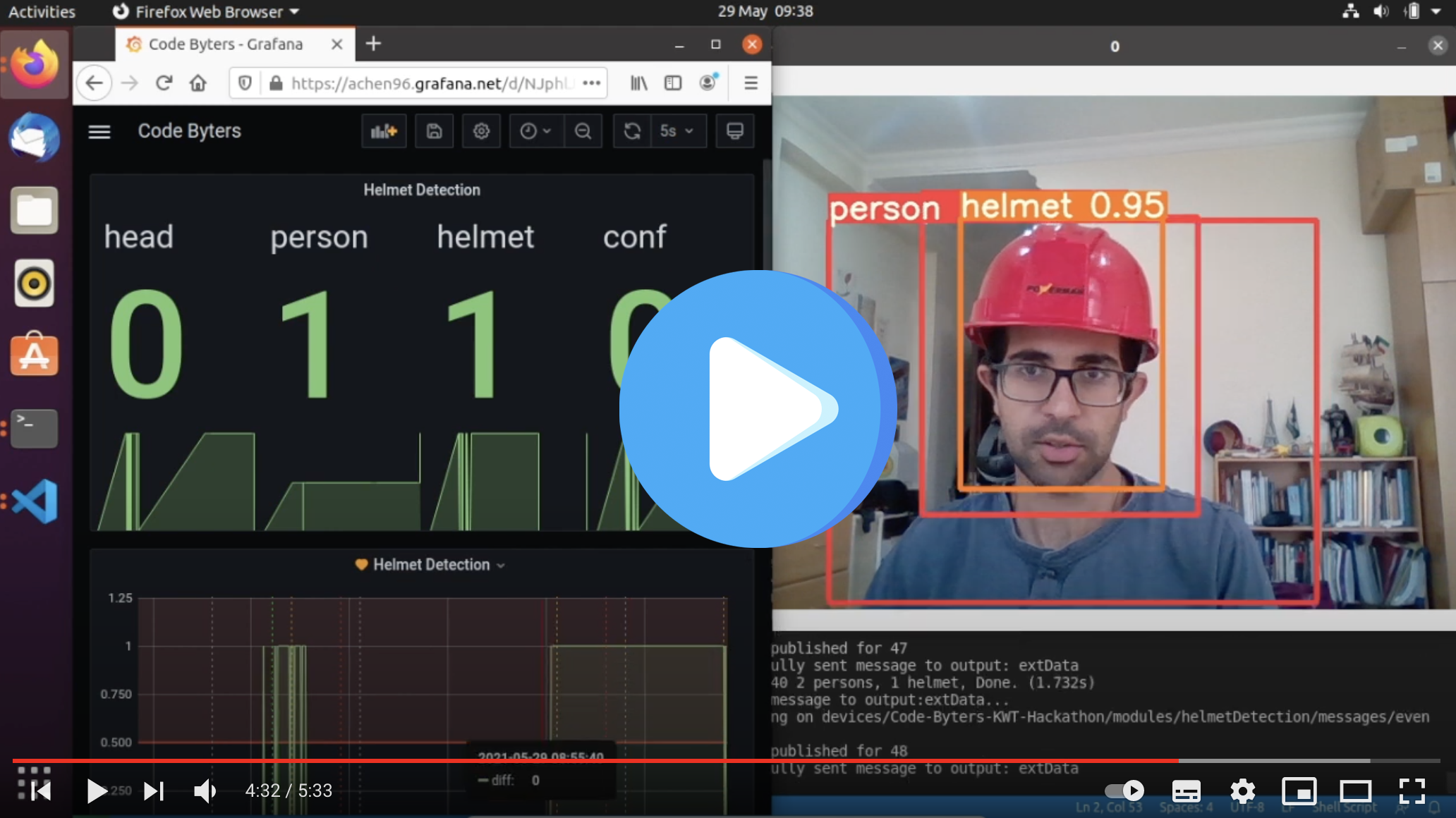
Task: Open the Activities overview
Action: (x=42, y=11)
